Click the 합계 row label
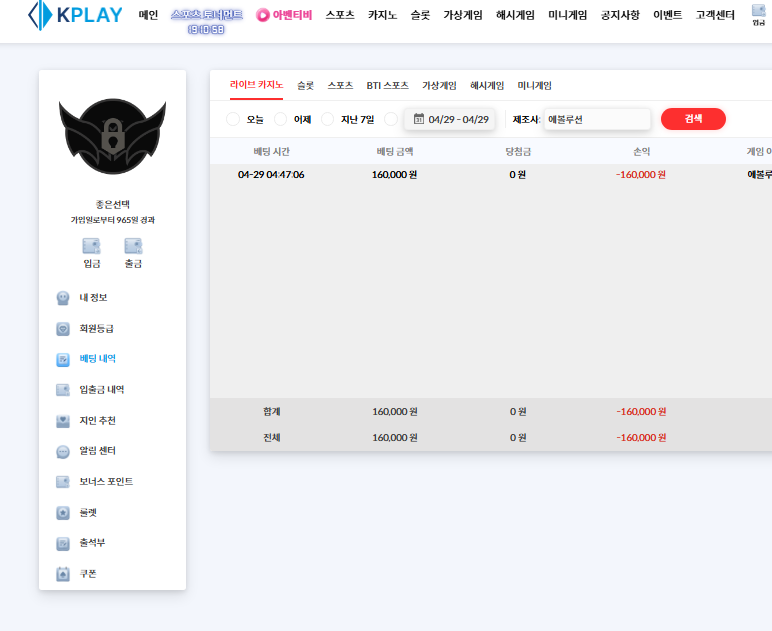The width and height of the screenshot is (772, 631). coord(271,411)
